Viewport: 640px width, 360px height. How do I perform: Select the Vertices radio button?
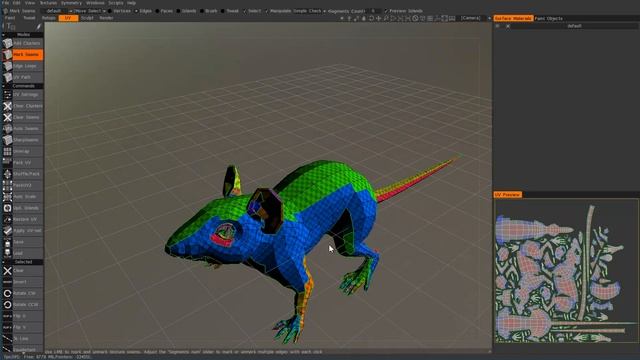(110, 11)
